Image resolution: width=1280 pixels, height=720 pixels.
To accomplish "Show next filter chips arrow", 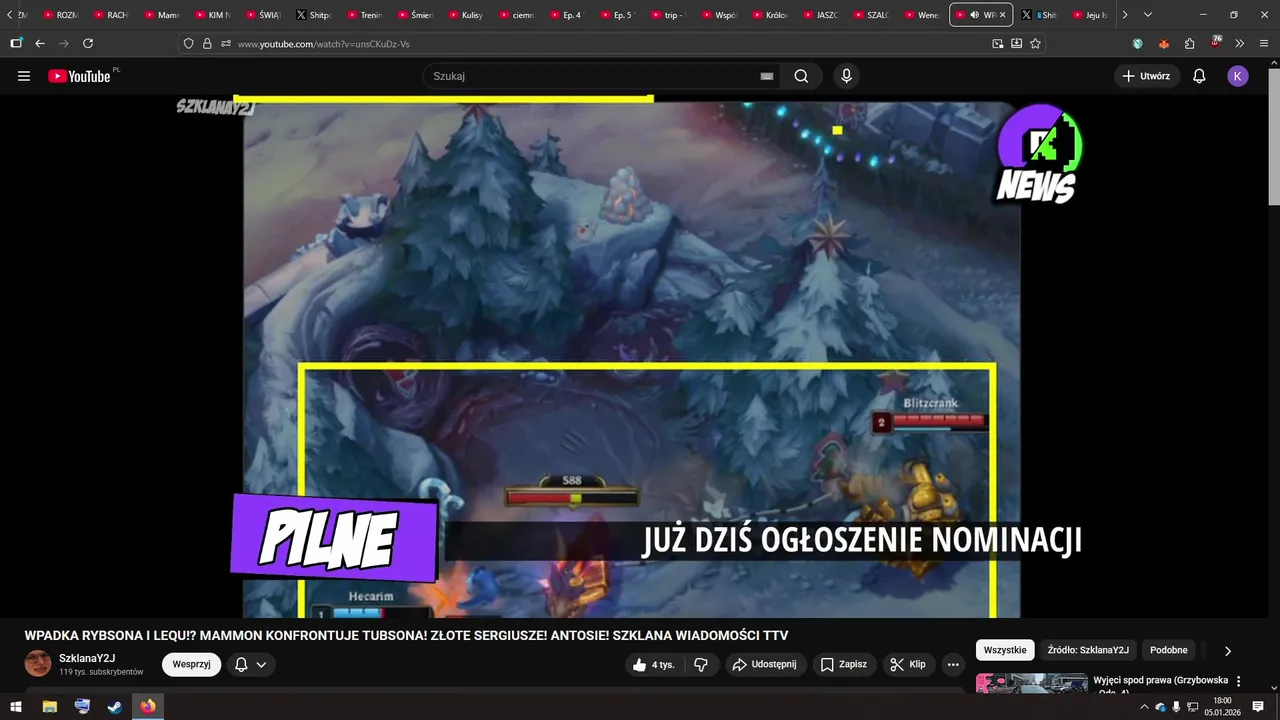I will coord(1228,650).
